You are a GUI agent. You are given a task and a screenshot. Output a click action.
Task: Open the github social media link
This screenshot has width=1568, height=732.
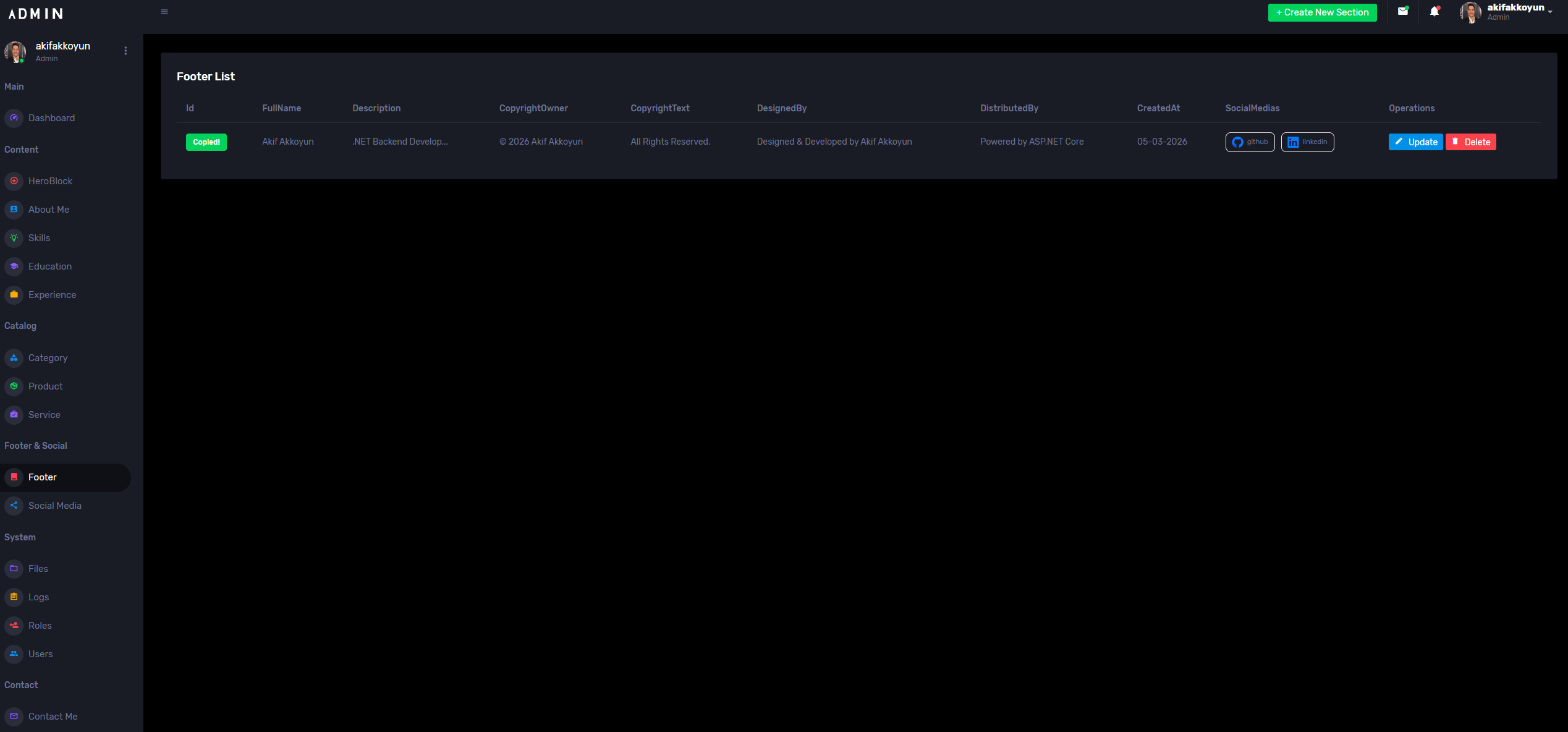click(1250, 142)
